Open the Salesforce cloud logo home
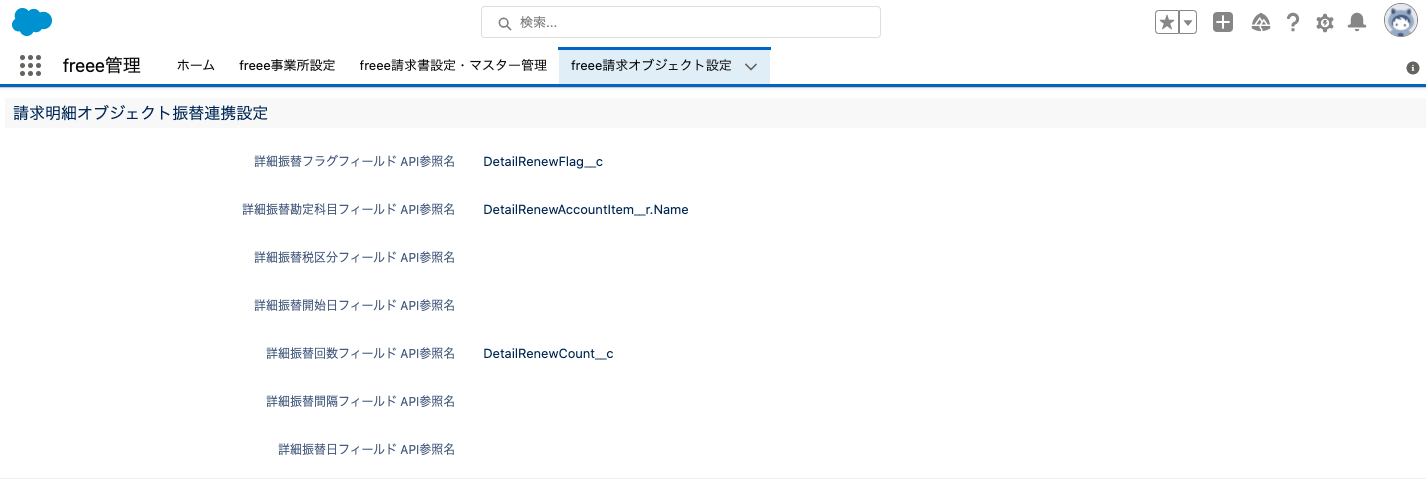The image size is (1426, 479). [32, 21]
